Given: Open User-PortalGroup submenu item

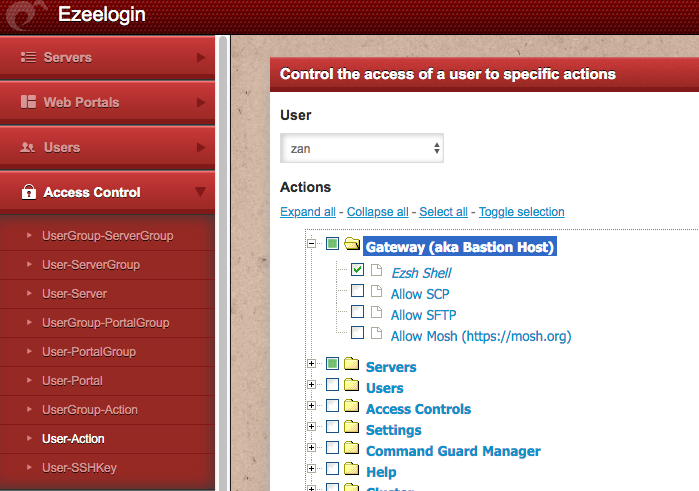Looking at the screenshot, I should click(107, 351).
